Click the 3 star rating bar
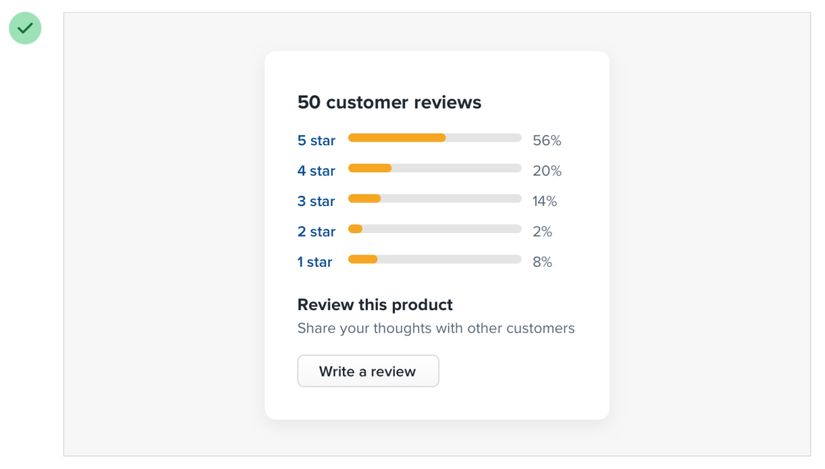Image resolution: width=825 pixels, height=469 pixels. click(435, 198)
